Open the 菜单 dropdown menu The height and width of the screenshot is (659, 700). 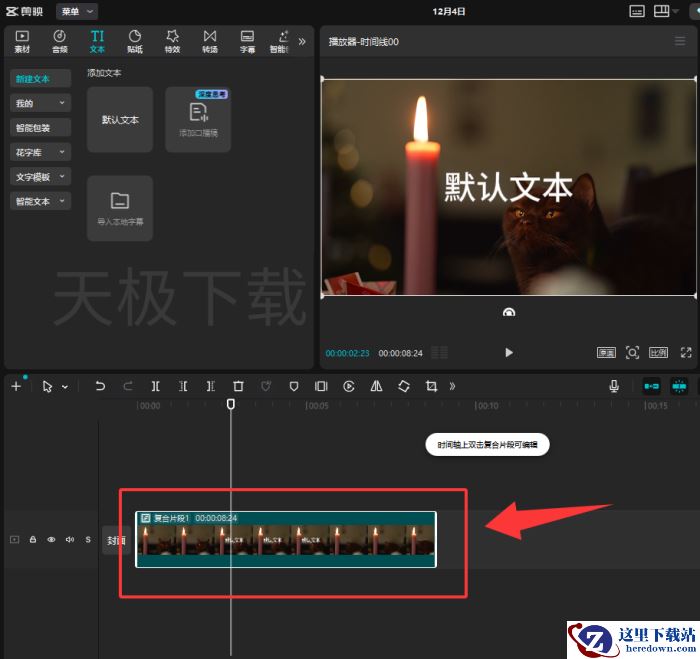pyautogui.click(x=77, y=11)
